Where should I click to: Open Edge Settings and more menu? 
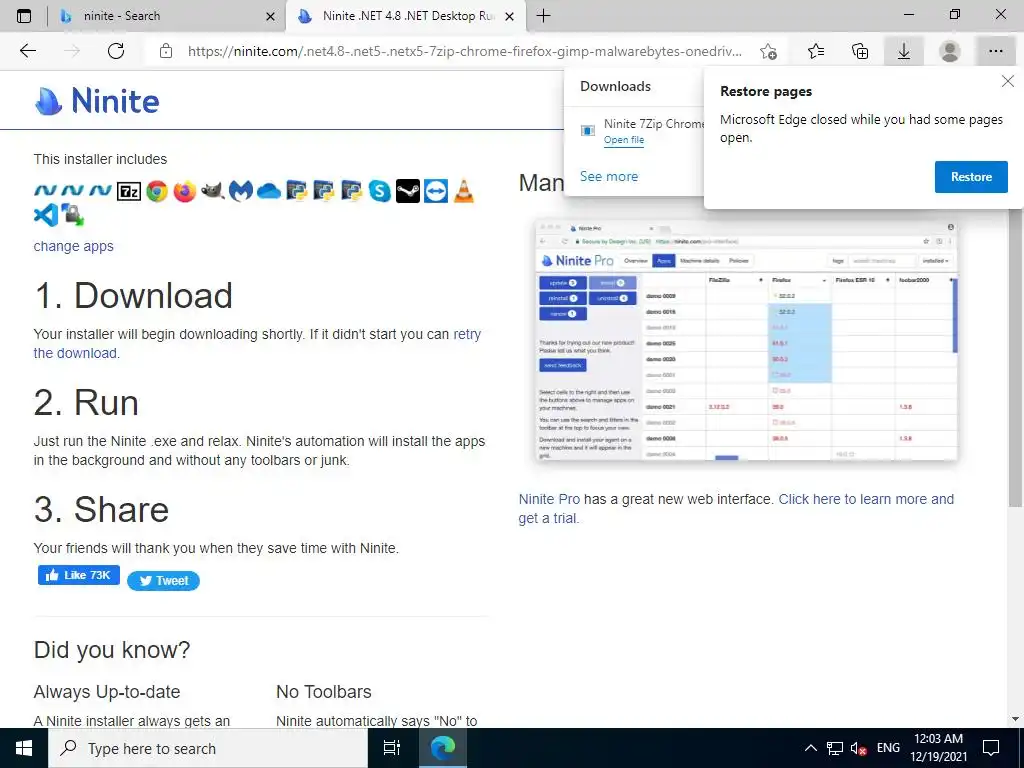pyautogui.click(x=995, y=51)
